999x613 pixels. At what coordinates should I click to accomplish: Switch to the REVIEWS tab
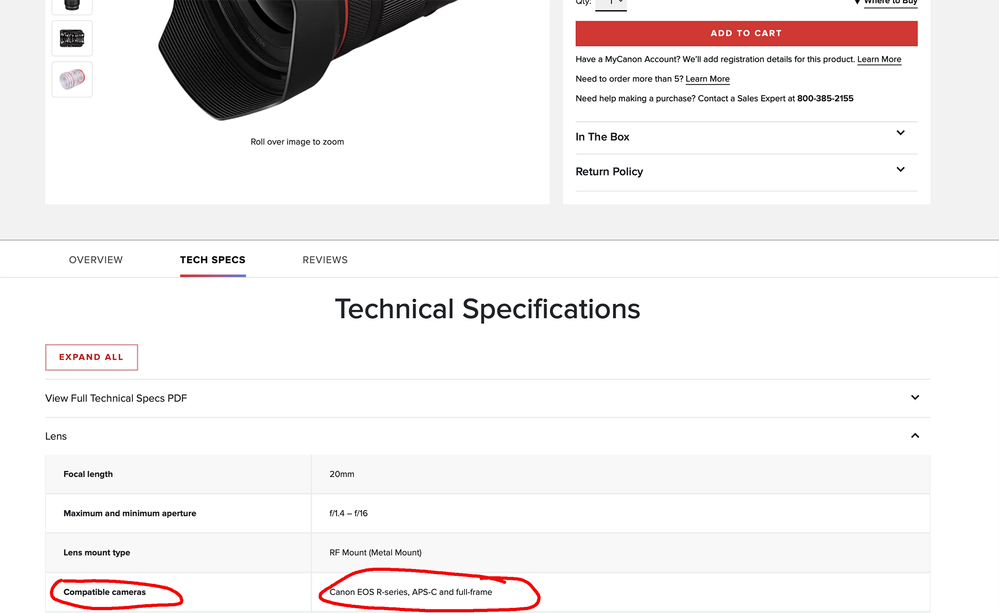pyautogui.click(x=324, y=259)
